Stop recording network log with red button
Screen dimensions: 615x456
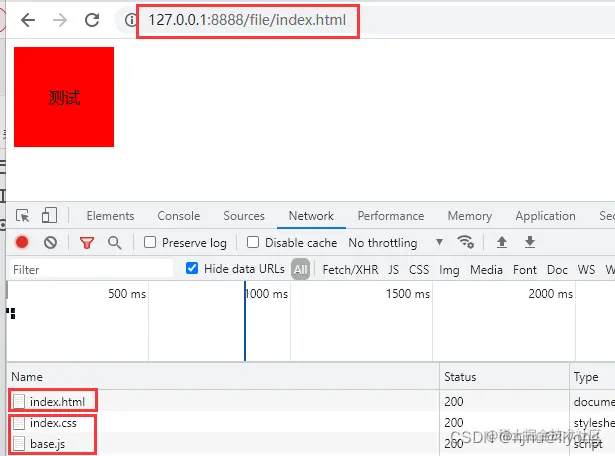click(x=22, y=242)
